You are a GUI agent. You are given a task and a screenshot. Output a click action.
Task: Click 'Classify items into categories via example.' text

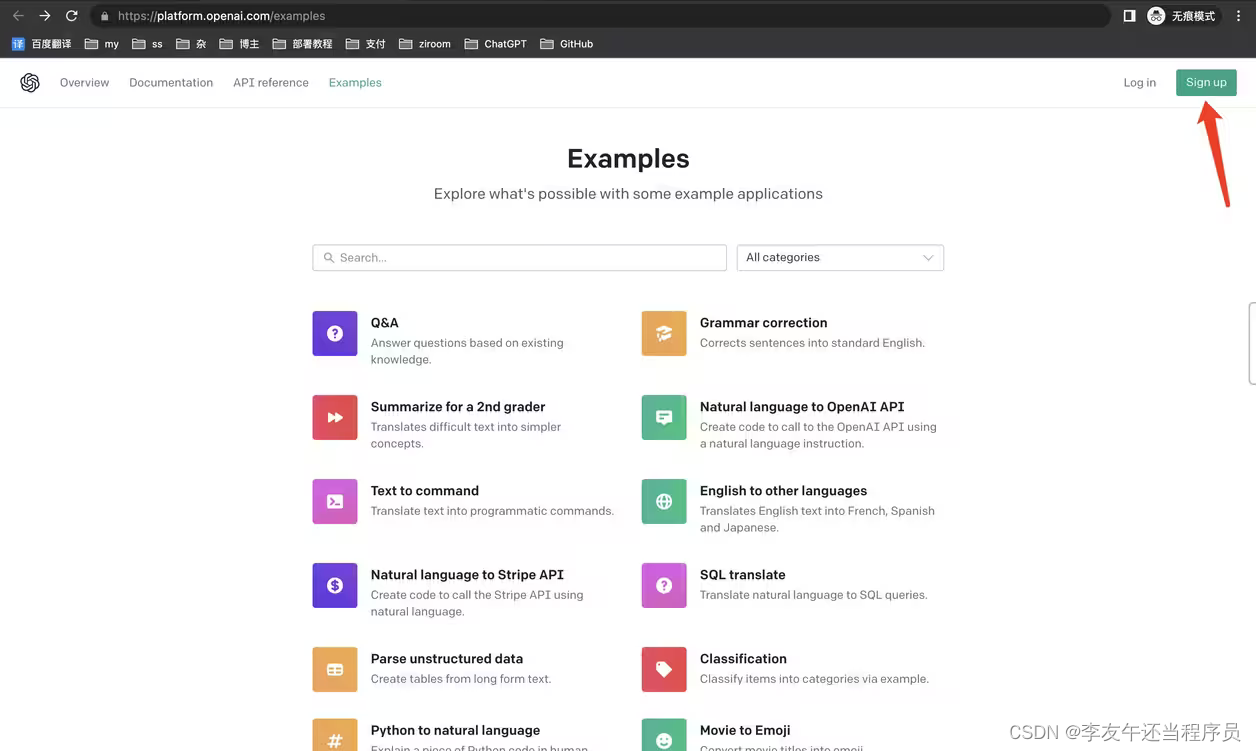coord(814,679)
